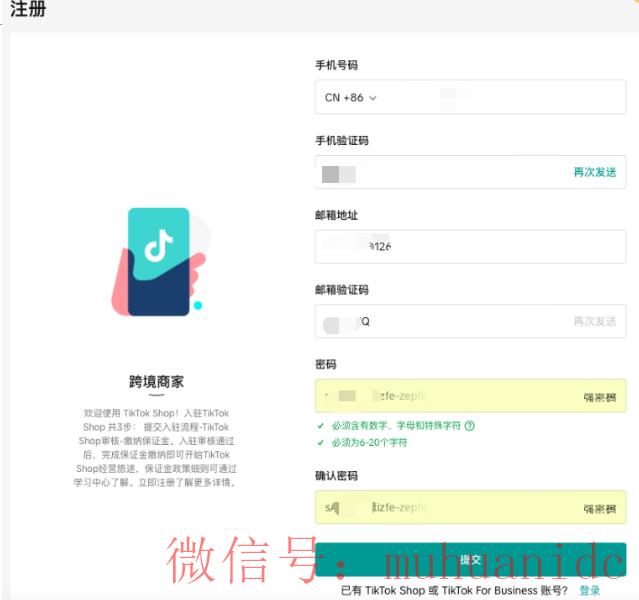Submit the registration form
This screenshot has height=600, width=639.
tap(470, 560)
